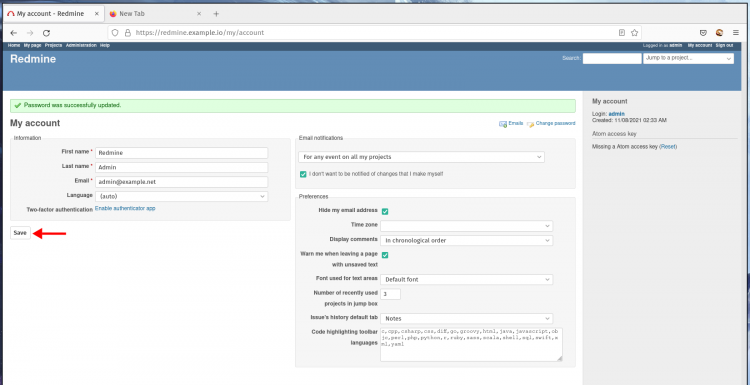
Task: Click the browser Forward arrow
Action: (30, 33)
